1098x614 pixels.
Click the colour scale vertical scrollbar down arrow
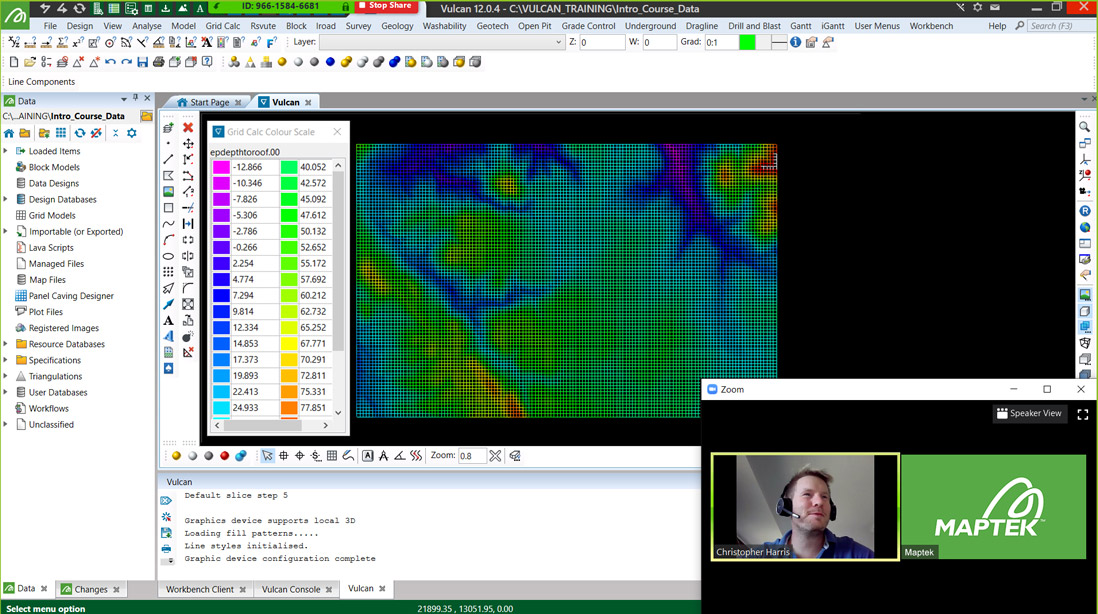338,412
